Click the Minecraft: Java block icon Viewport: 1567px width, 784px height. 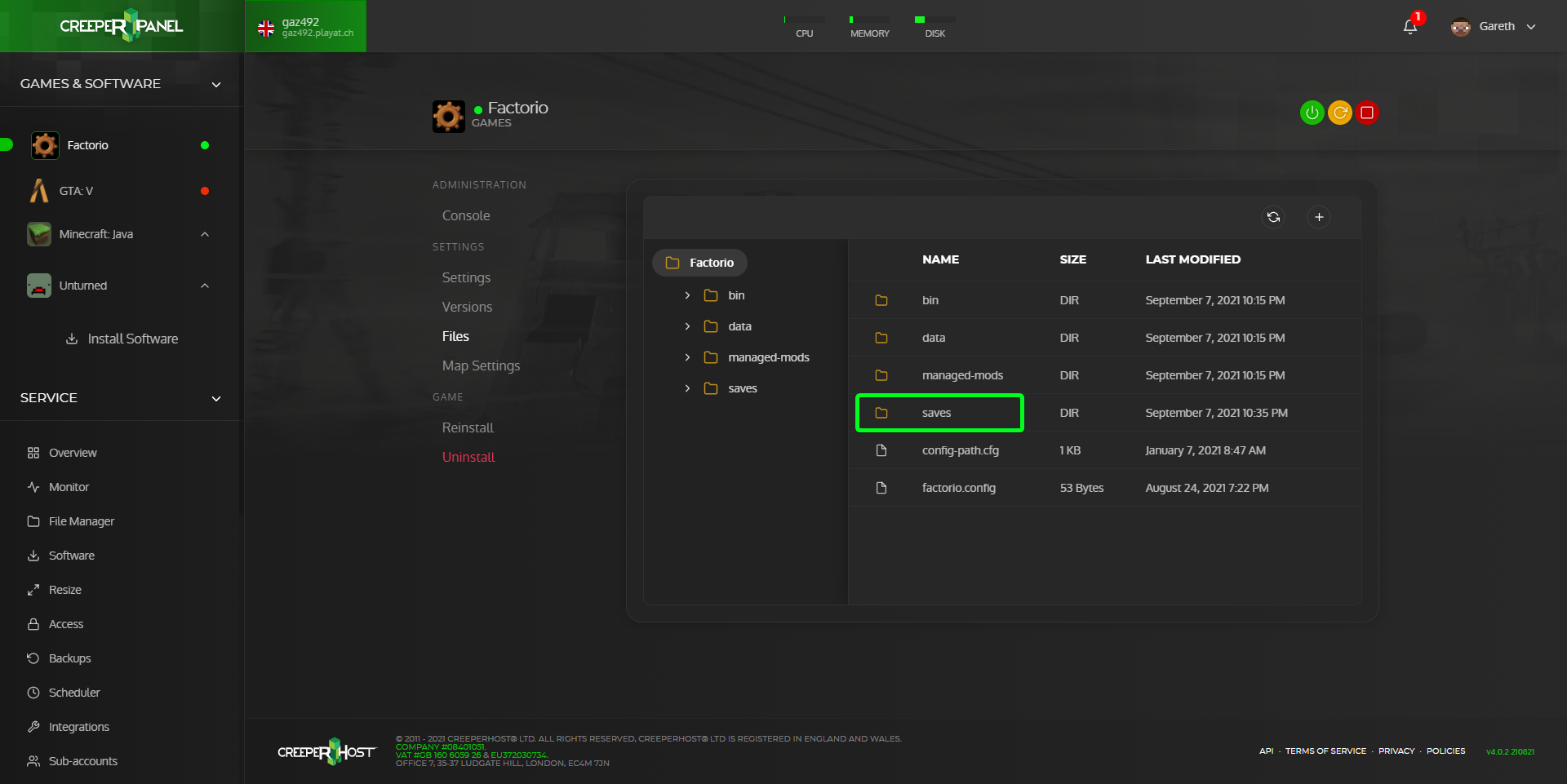coord(39,234)
